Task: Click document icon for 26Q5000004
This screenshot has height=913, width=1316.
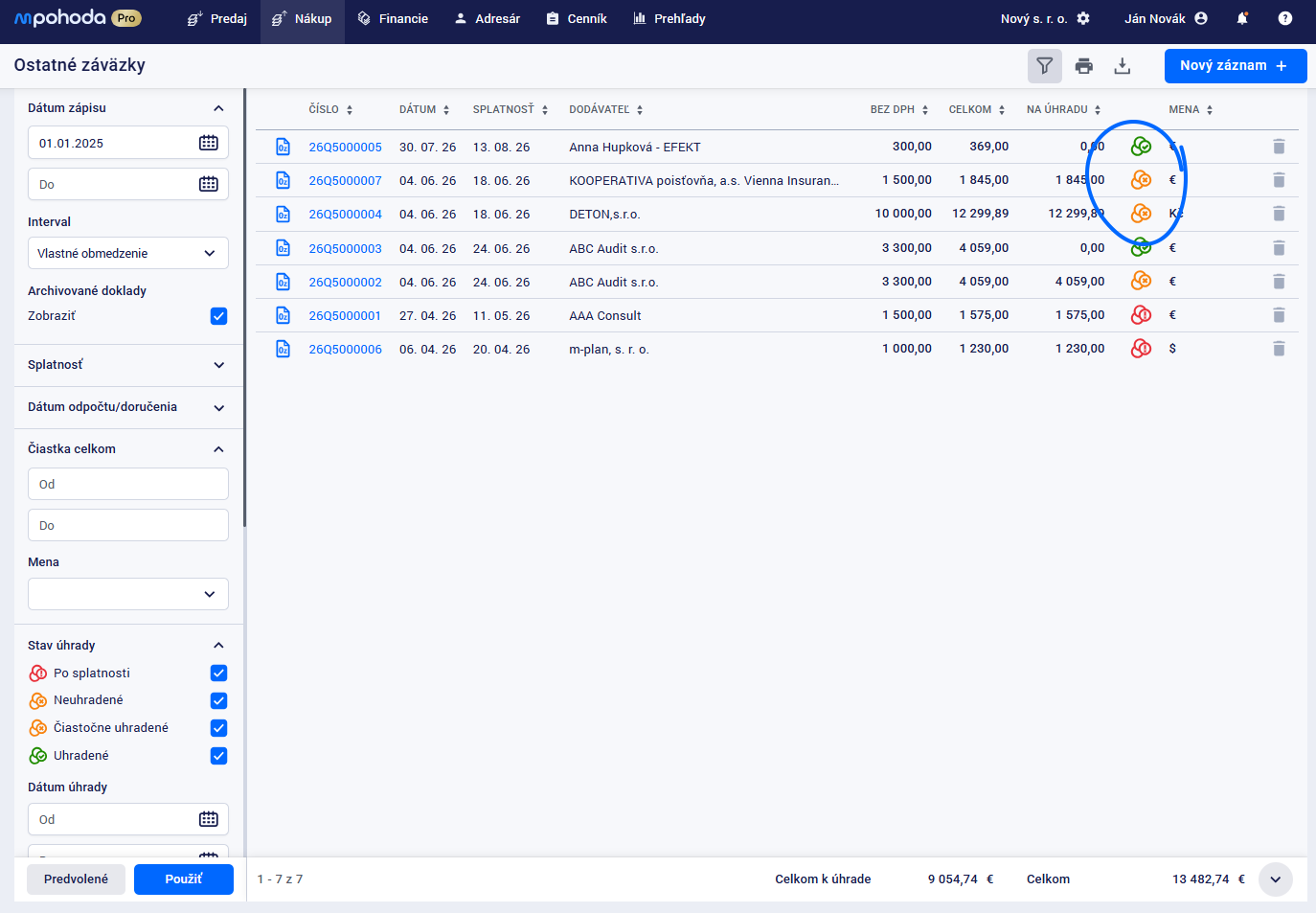Action: 283,214
